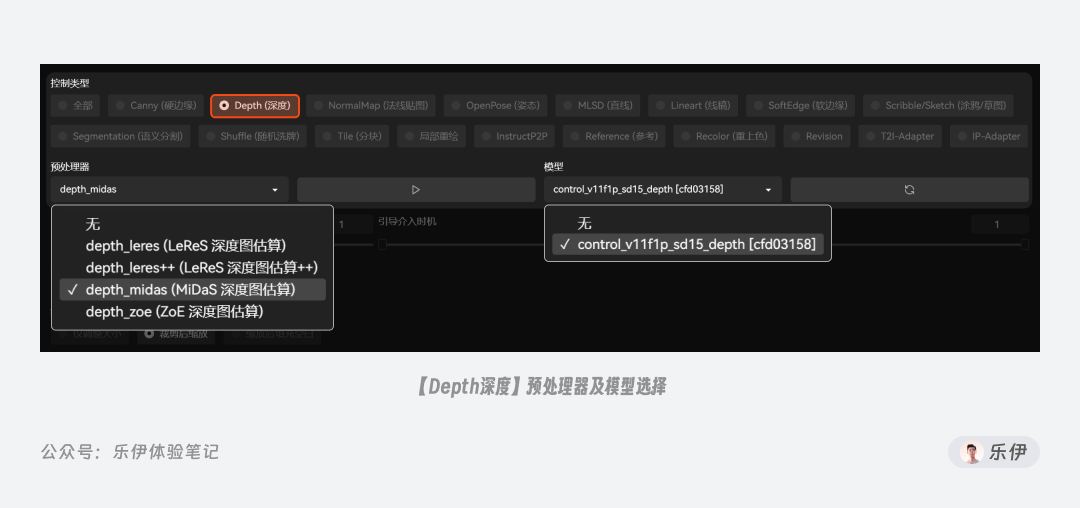The width and height of the screenshot is (1080, 508).
Task: Click the 引导介入时机 slider handle
Action: click(x=382, y=244)
